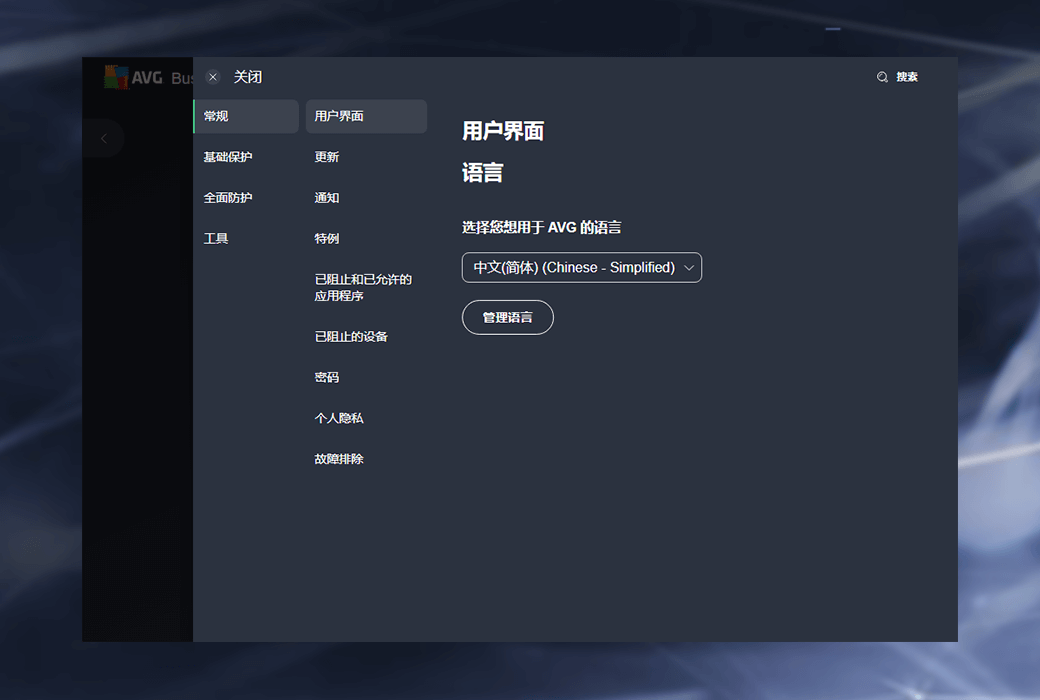Screen dimensions: 1040x700
Task: Click the magnifier search icon
Action: point(882,77)
